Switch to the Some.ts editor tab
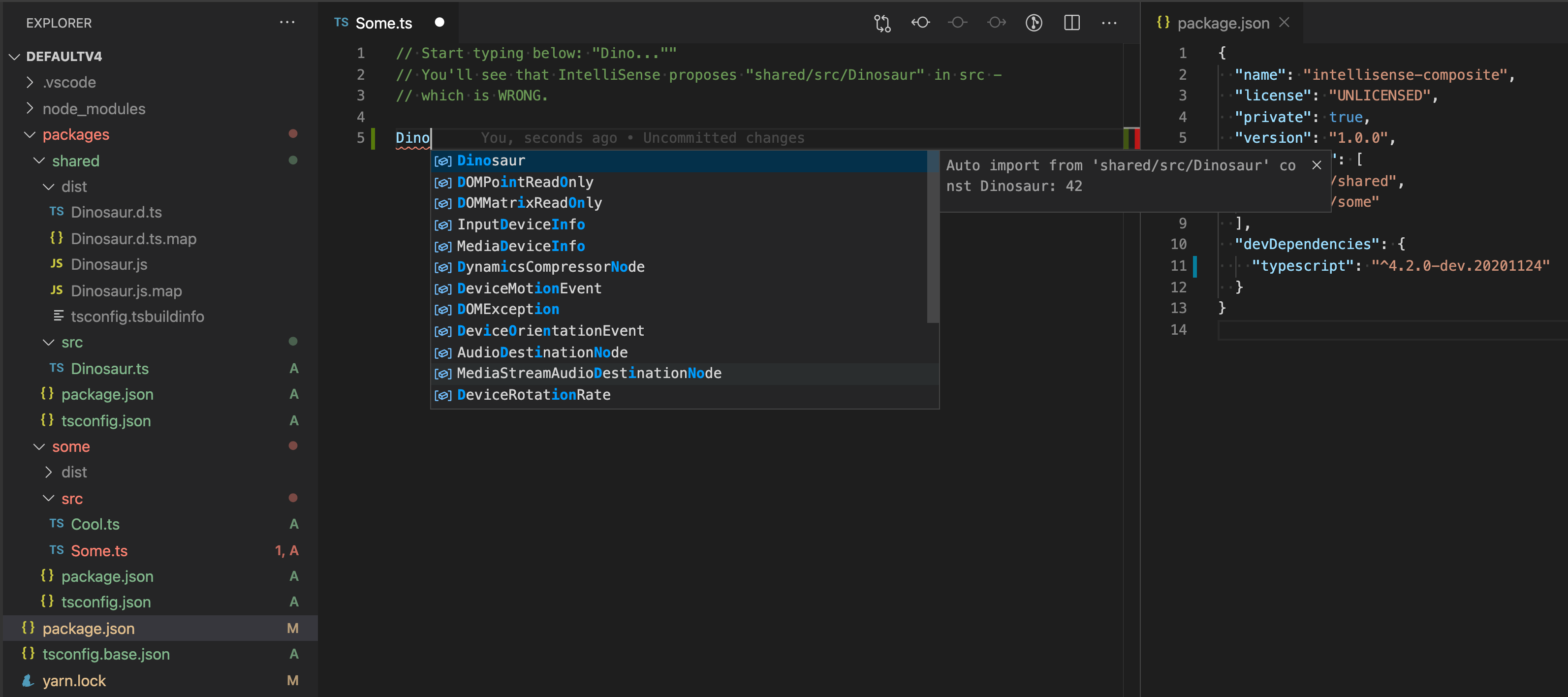Viewport: 1568px width, 697px height. (x=383, y=23)
